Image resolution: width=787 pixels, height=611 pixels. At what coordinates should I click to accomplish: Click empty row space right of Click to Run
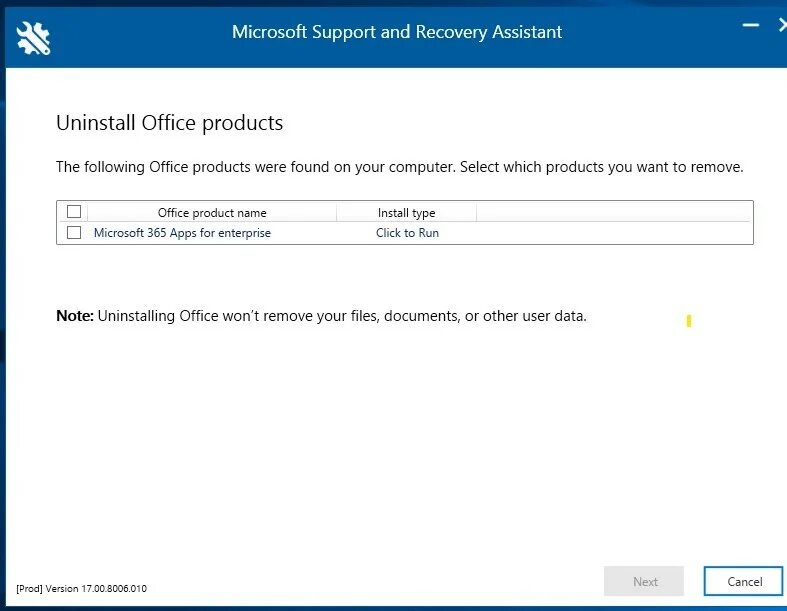(600, 233)
